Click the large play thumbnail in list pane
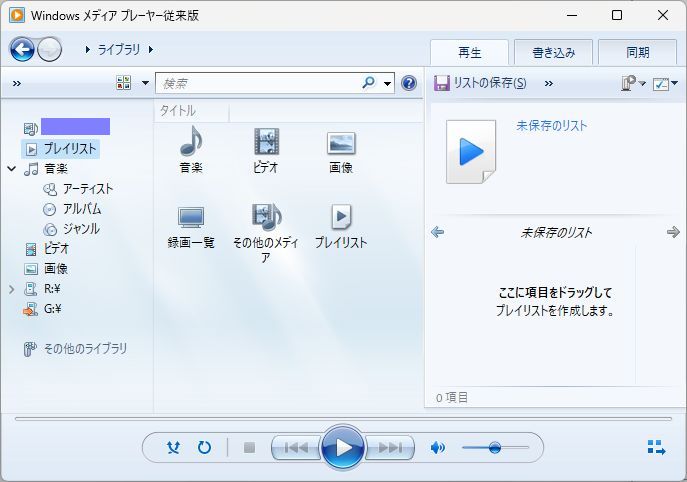The width and height of the screenshot is (687, 482). tap(471, 152)
